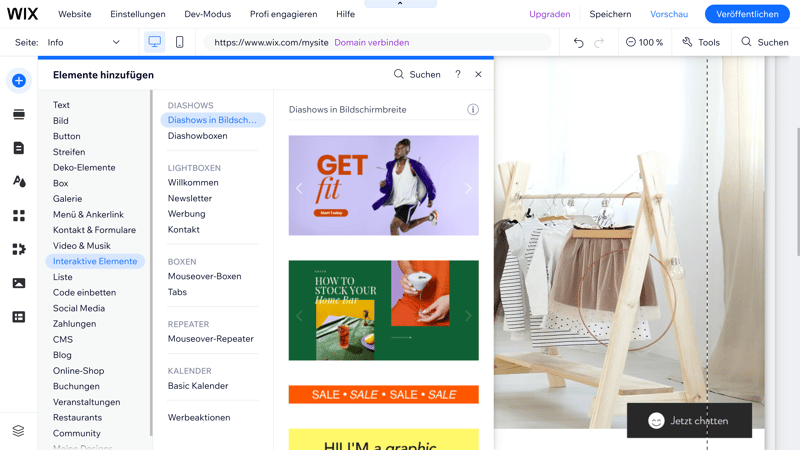This screenshot has height=450, width=800.
Task: Select Bild category
Action: [x=61, y=120]
